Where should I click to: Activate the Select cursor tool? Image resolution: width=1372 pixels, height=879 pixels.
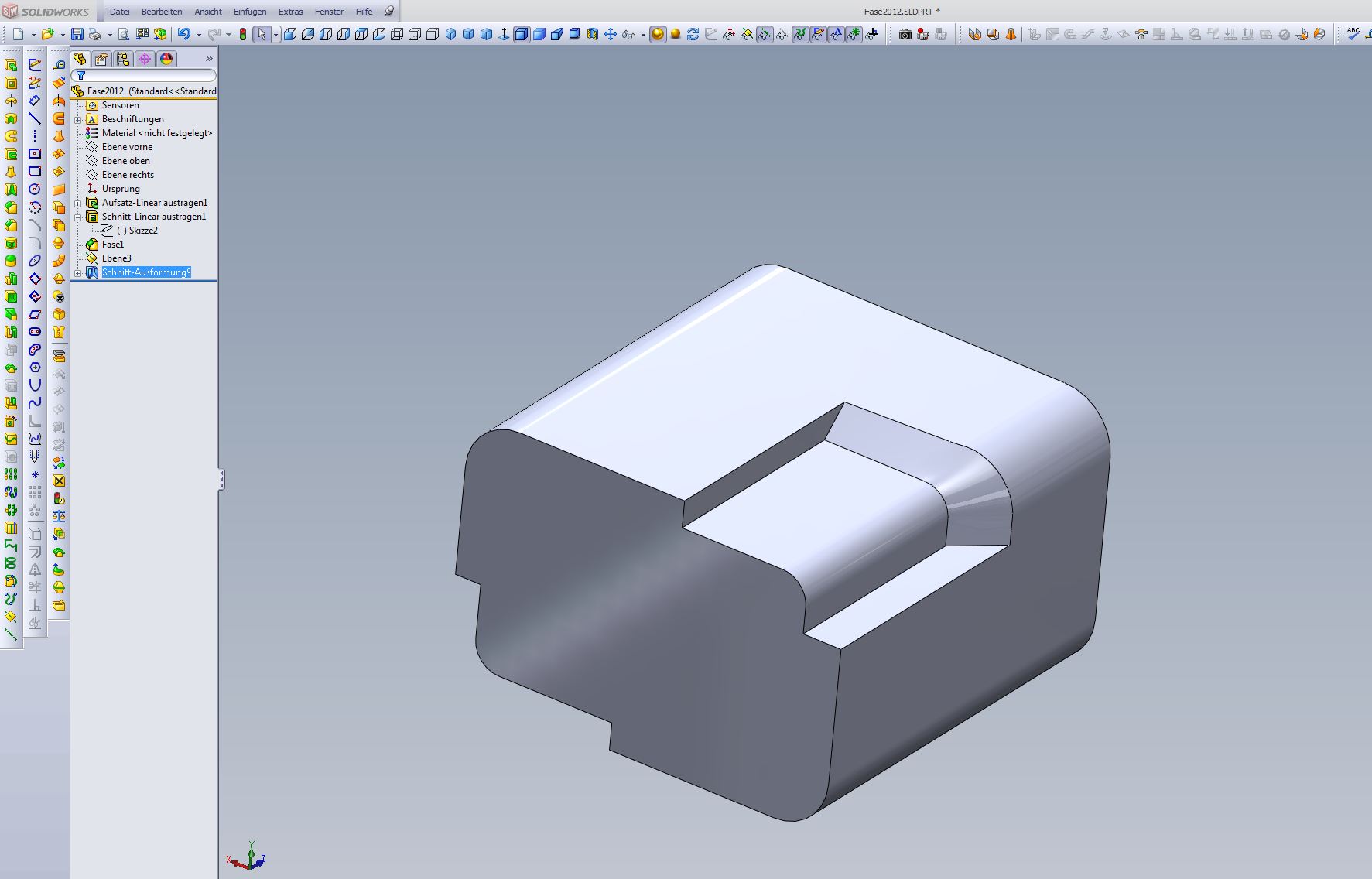tap(262, 34)
